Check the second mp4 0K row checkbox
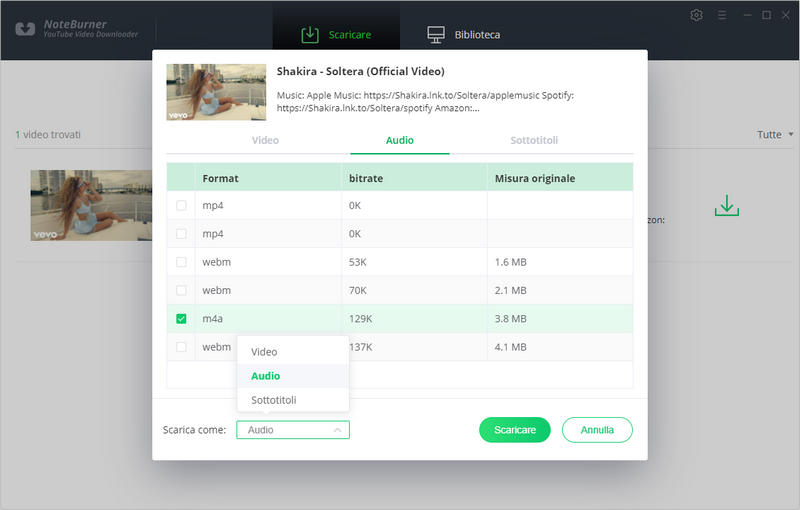Screen dimensions: 800x510 tap(181, 234)
